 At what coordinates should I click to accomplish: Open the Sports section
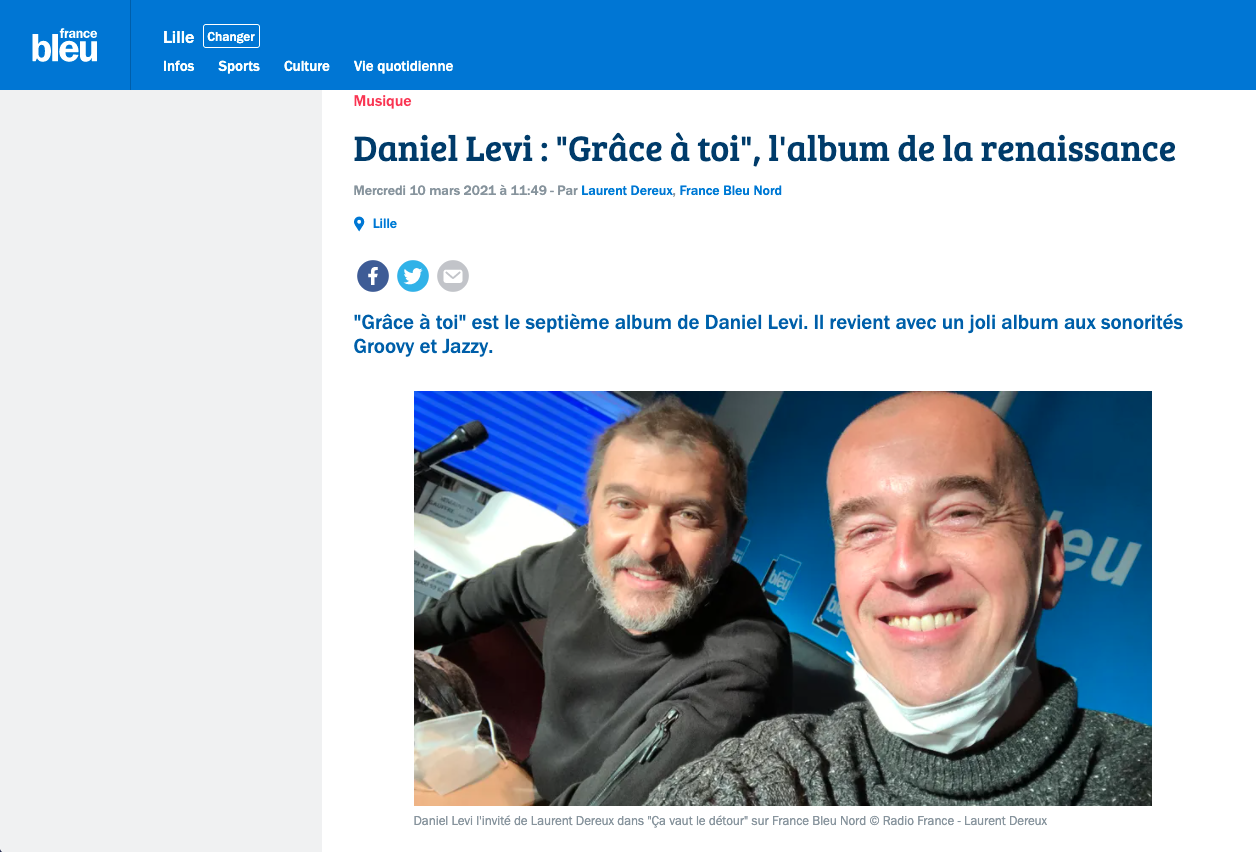pyautogui.click(x=239, y=66)
